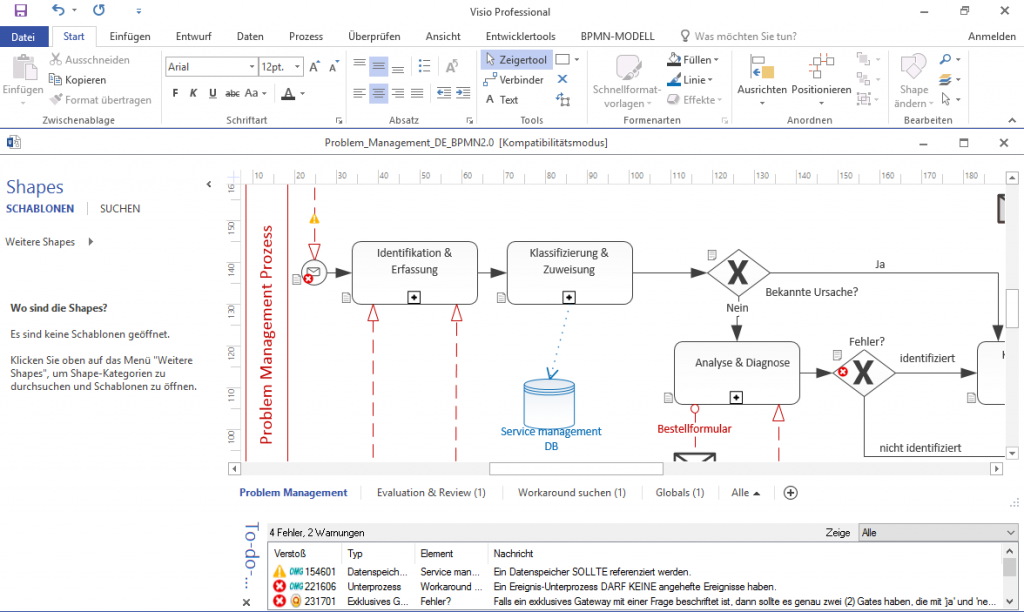Viewport: 1024px width, 612px height.
Task: Select the Service management DB data store shape
Action: pyautogui.click(x=549, y=404)
